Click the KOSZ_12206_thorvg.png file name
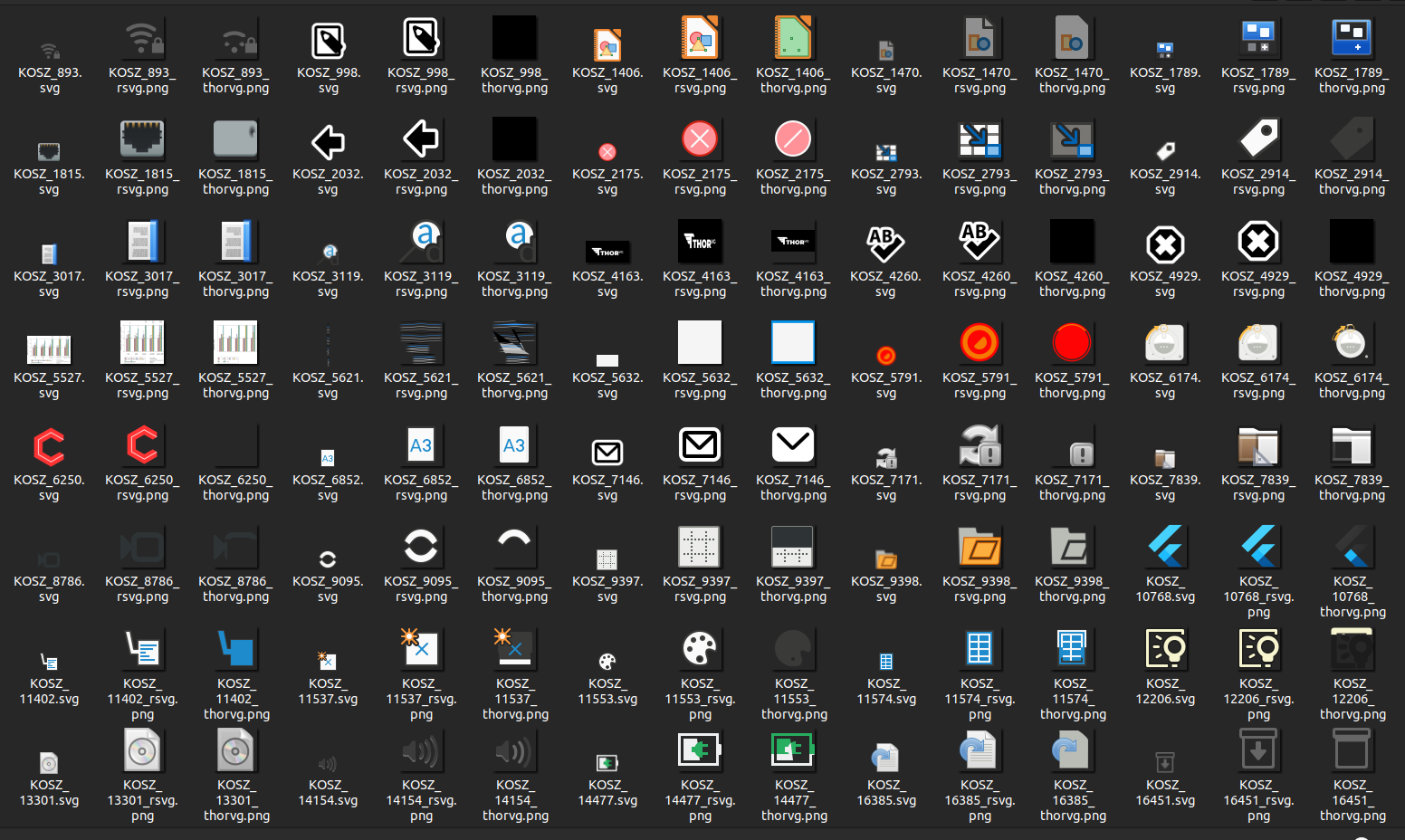This screenshot has width=1405, height=840. 1352,699
